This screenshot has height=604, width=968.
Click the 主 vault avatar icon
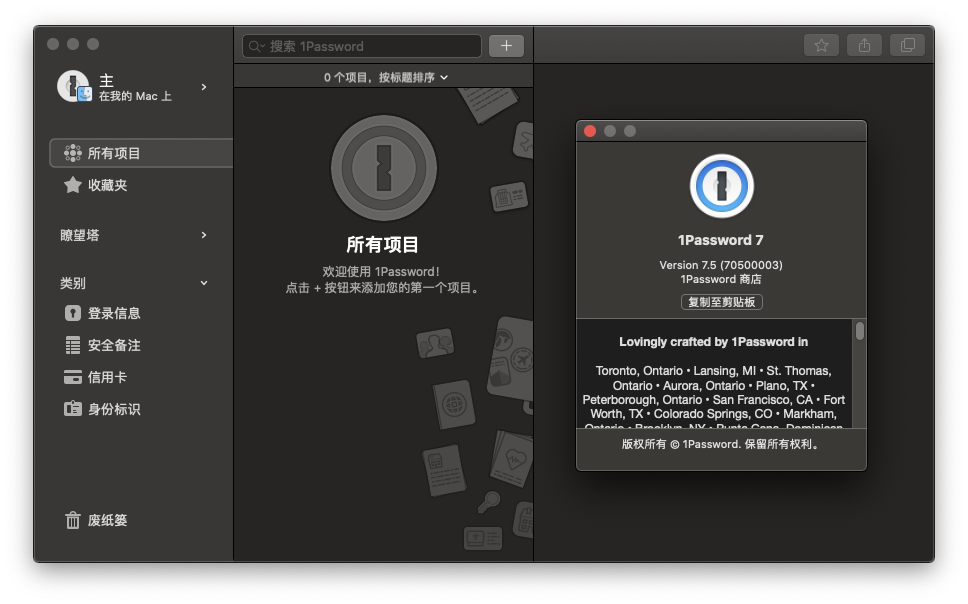74,86
